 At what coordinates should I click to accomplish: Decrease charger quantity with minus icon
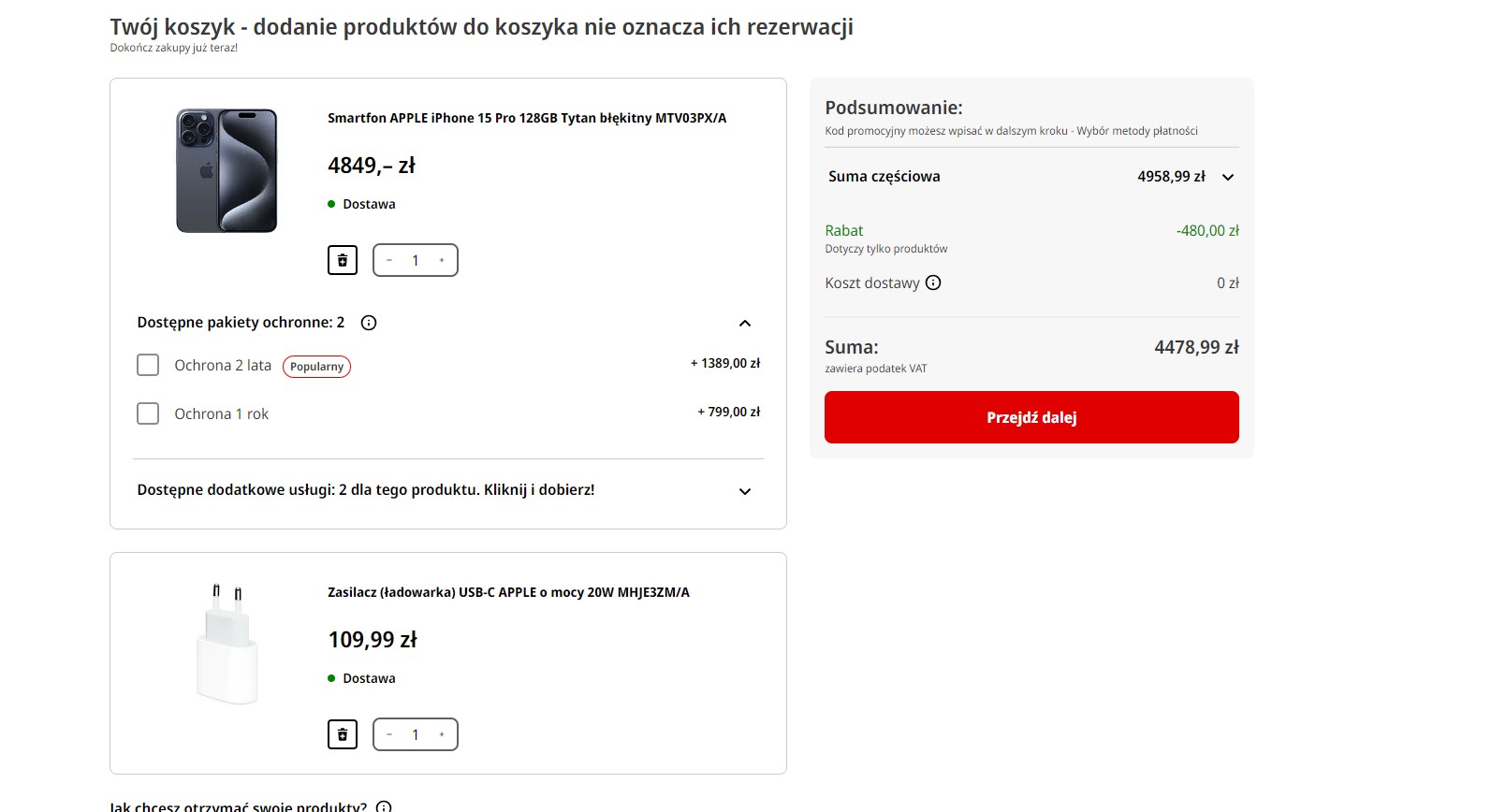pos(389,734)
